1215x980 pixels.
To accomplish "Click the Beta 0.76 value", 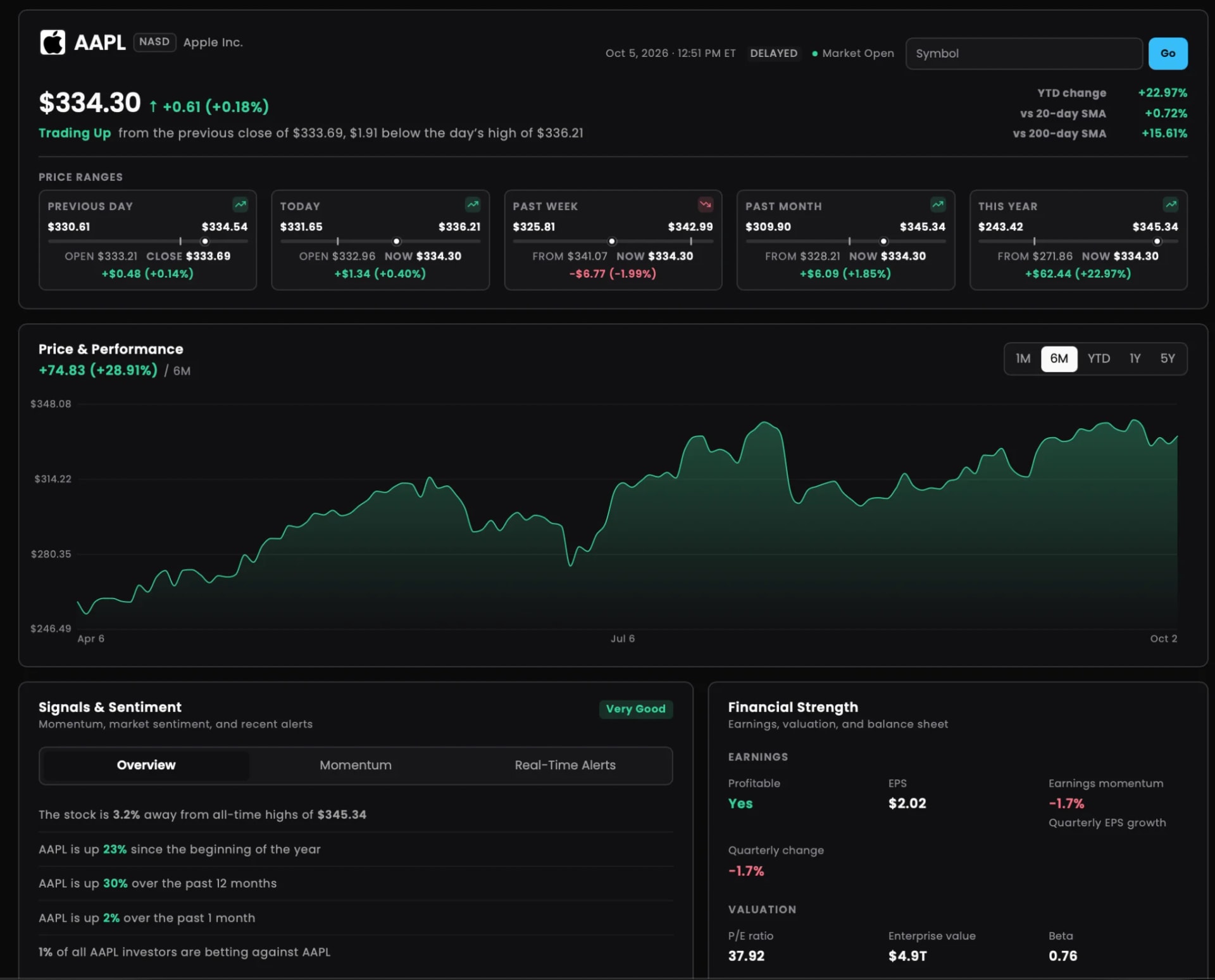I will [1062, 955].
